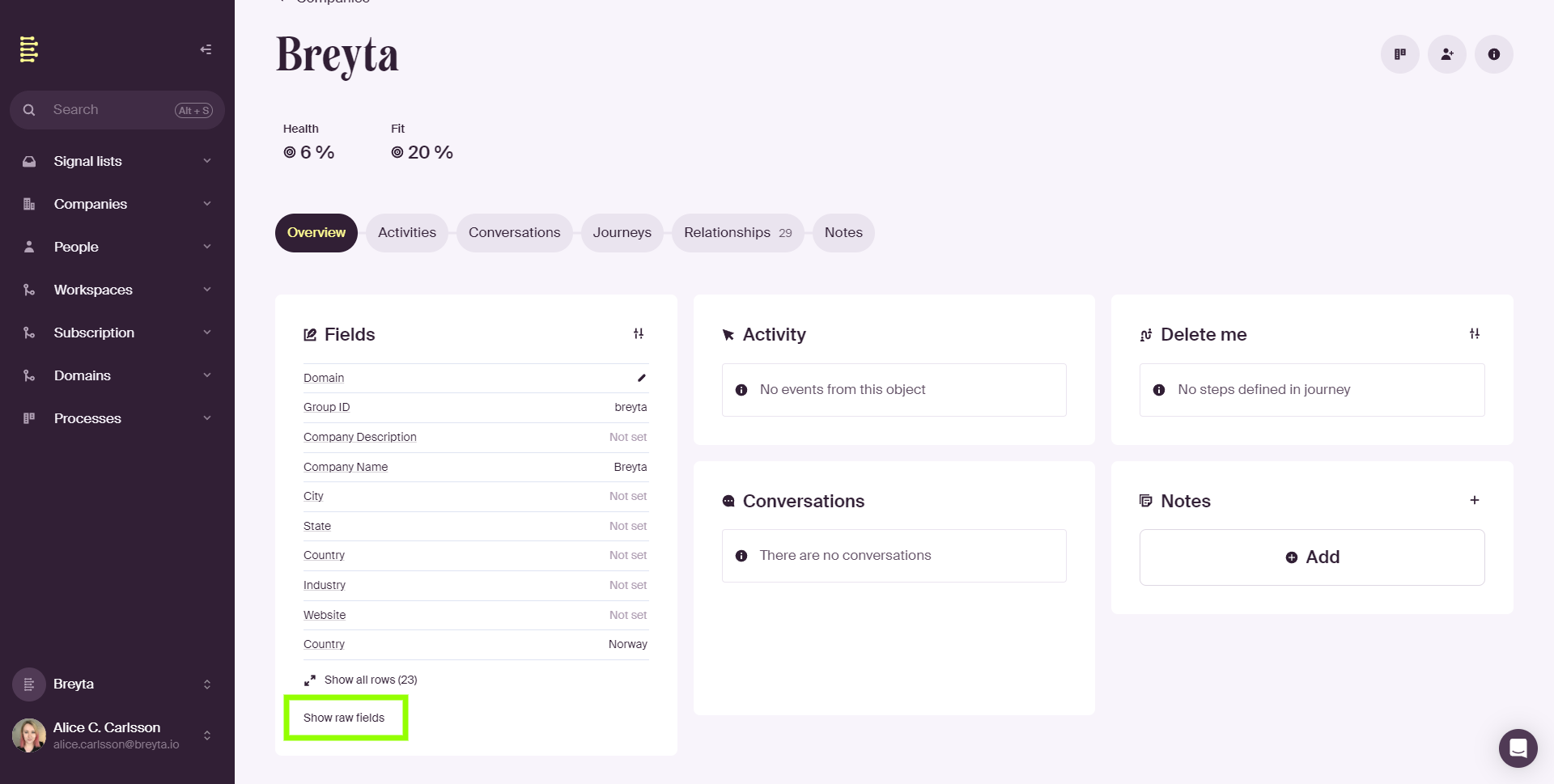
Task: Open the info icon button at top right
Action: (1494, 54)
